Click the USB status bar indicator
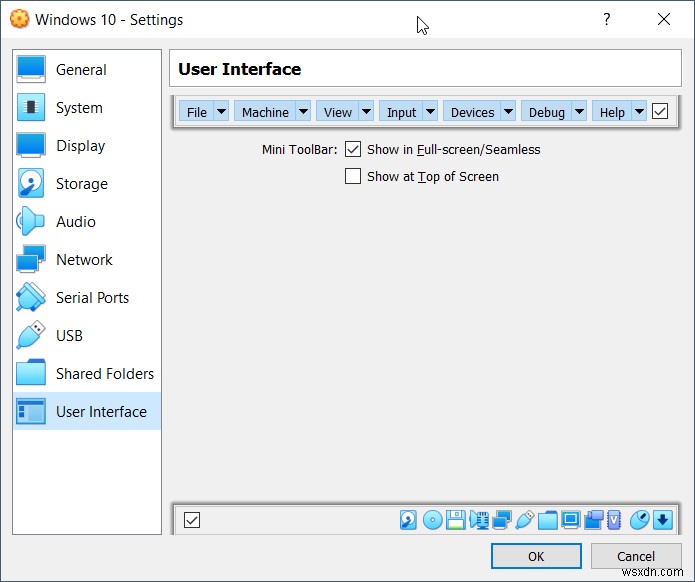Screen dimensions: 695x582 click(525, 520)
